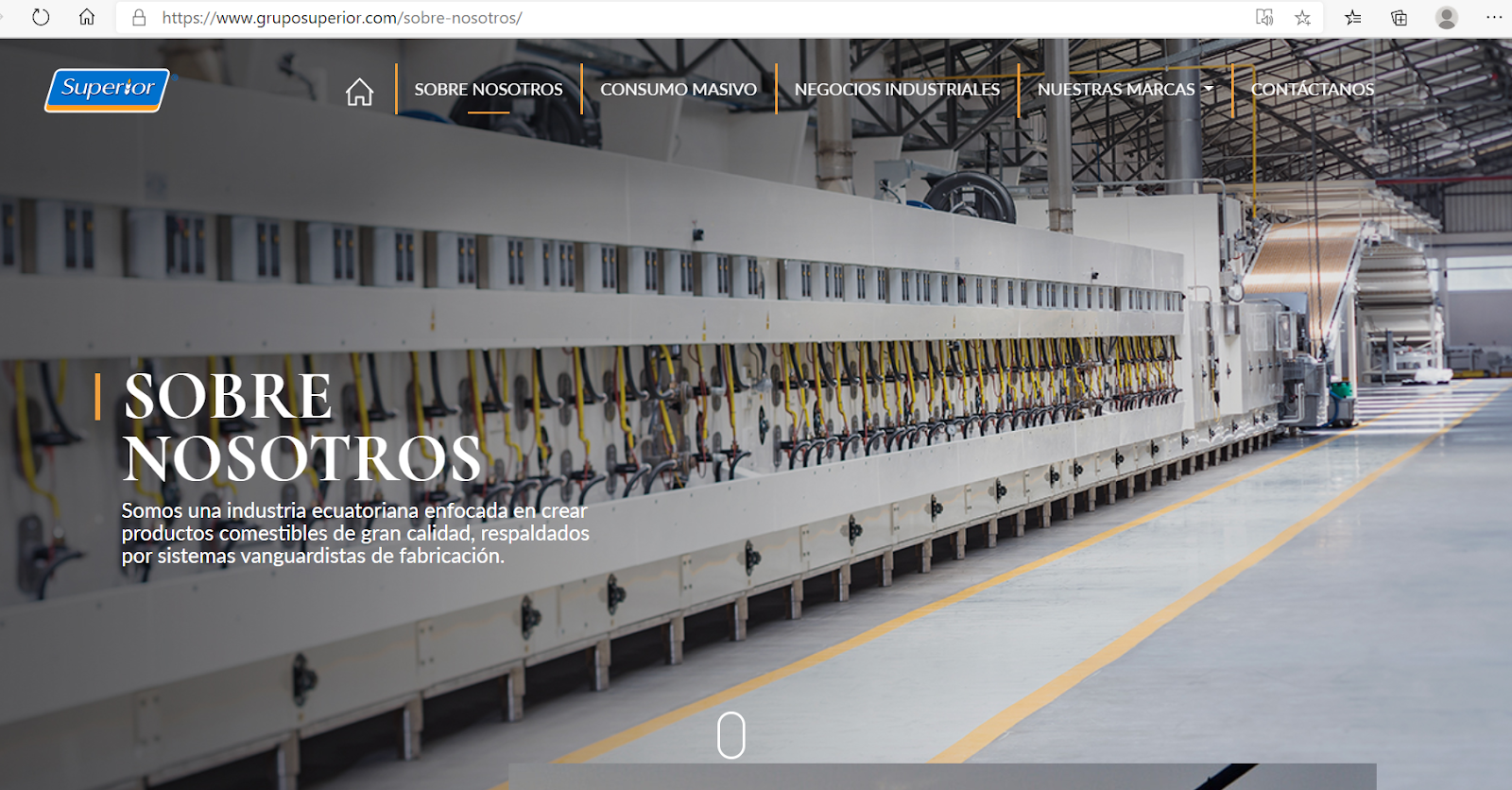Screen dimensions: 1512x790
Task: Click the Superior logo
Action: (108, 90)
